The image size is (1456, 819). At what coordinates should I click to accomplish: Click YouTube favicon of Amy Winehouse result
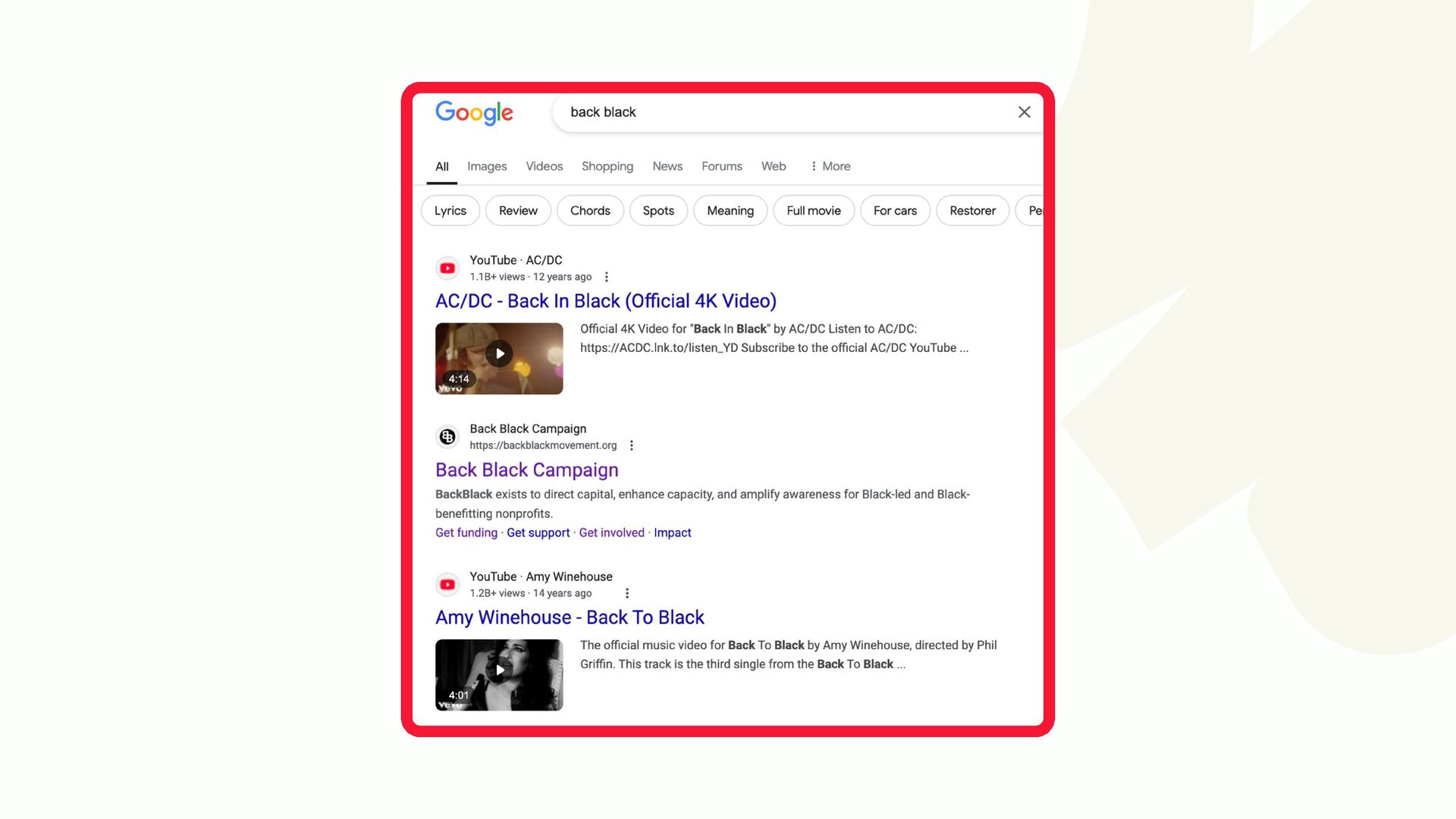(447, 585)
